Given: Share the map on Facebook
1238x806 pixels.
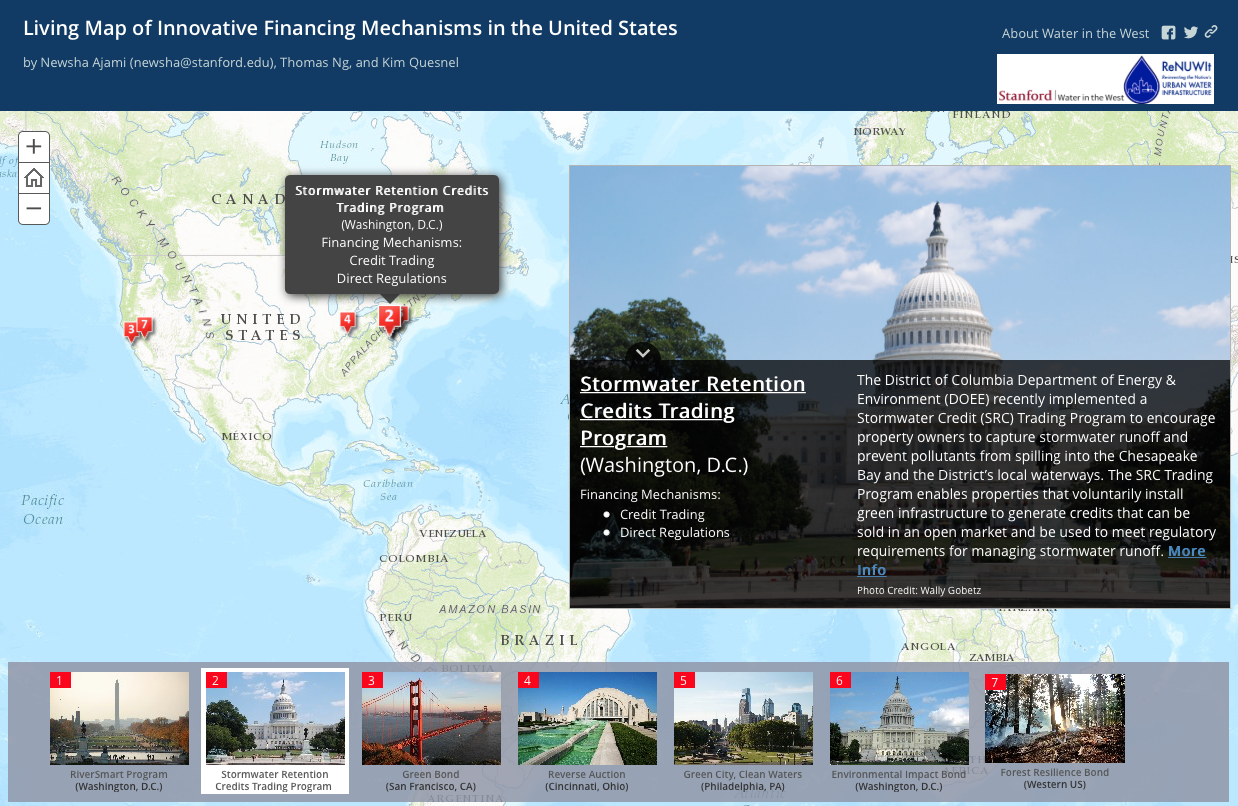Looking at the screenshot, I should coord(1168,33).
